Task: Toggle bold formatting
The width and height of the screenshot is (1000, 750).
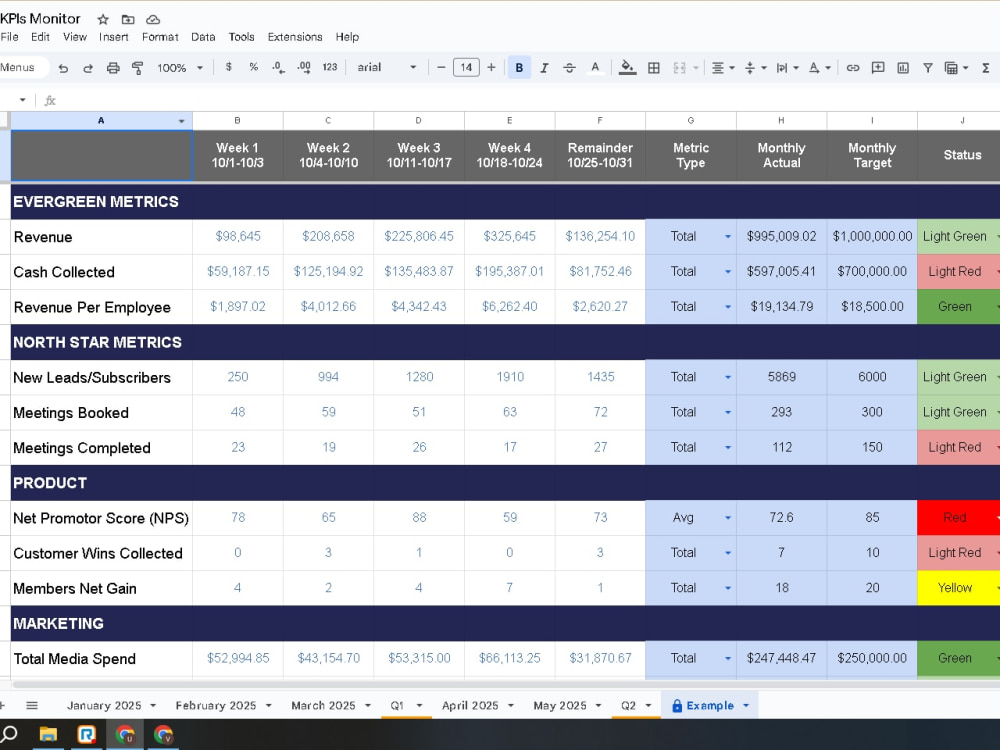Action: coord(519,68)
